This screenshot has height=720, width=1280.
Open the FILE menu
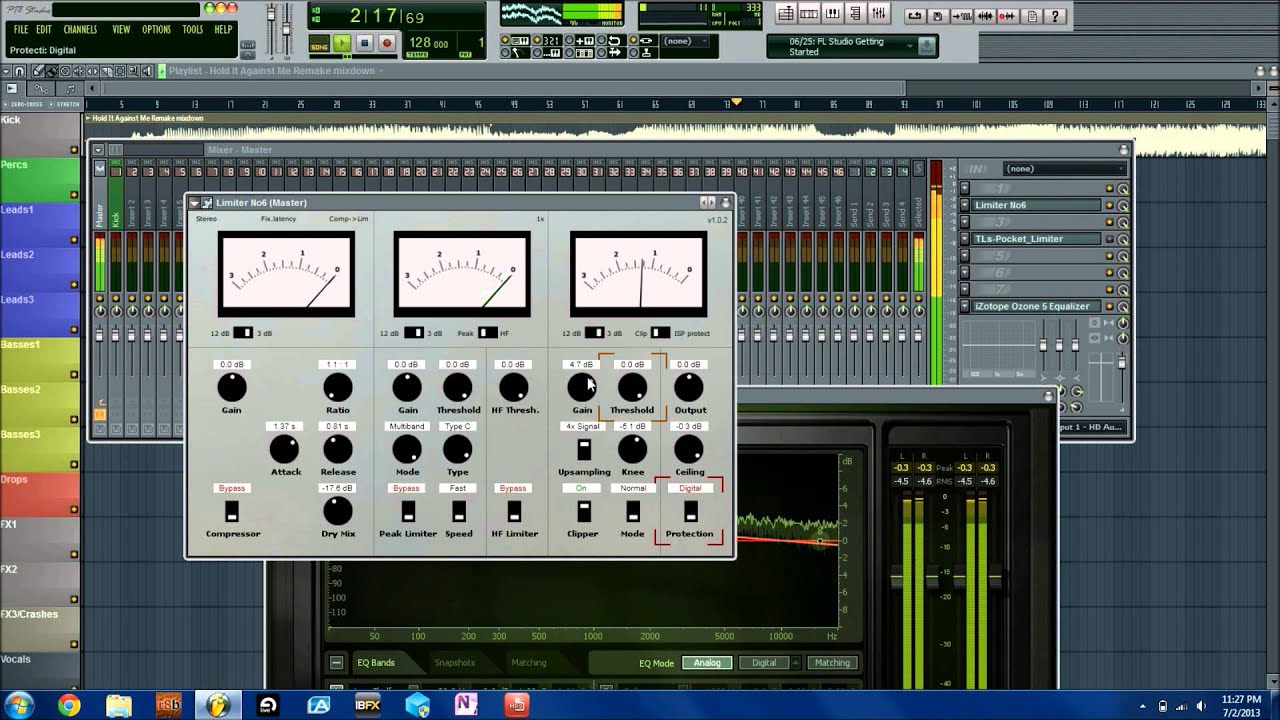tap(21, 30)
